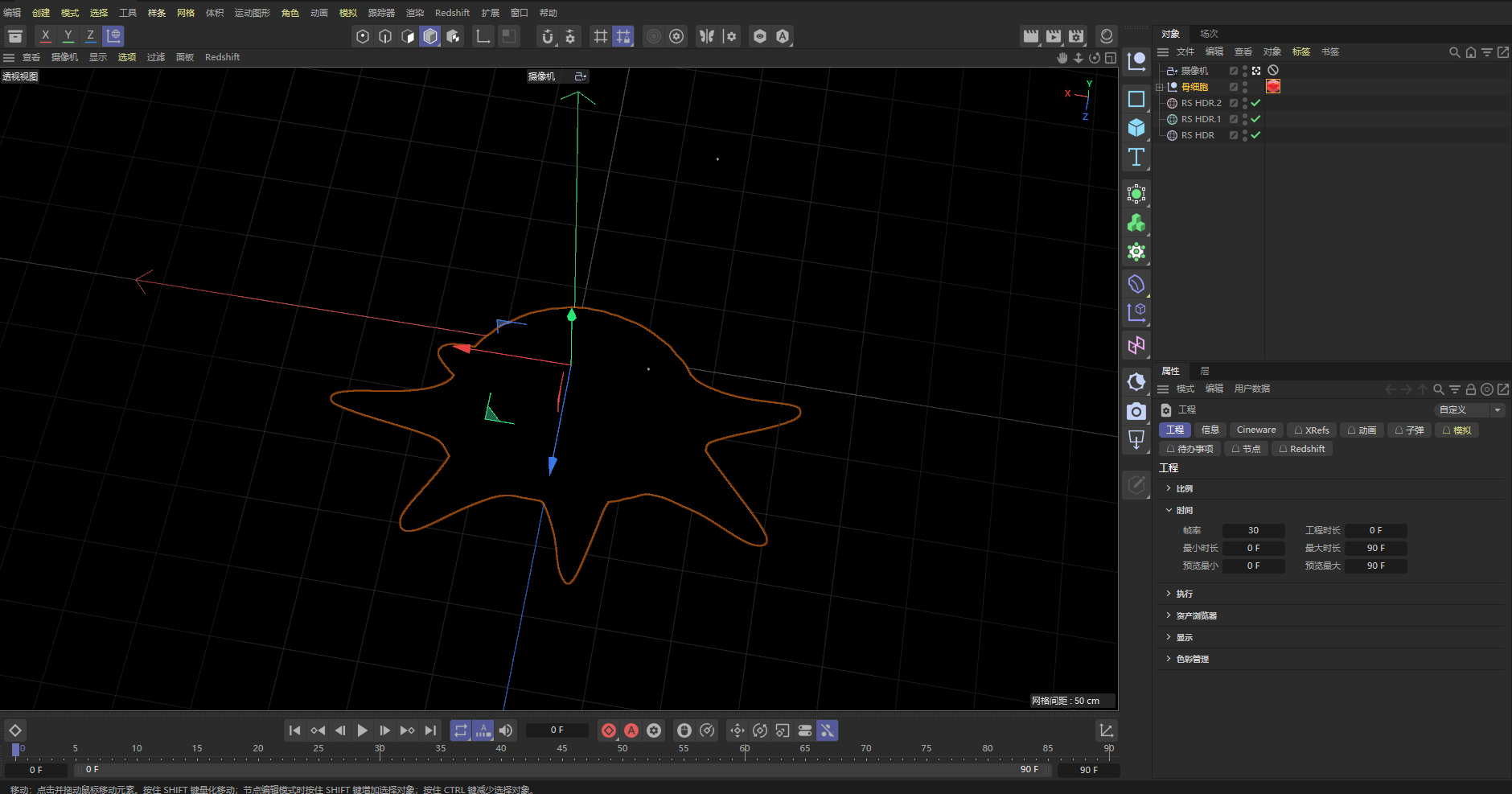Viewport: 1512px width, 794px height.
Task: Add a Cube primitive from the palette
Action: [x=1136, y=128]
